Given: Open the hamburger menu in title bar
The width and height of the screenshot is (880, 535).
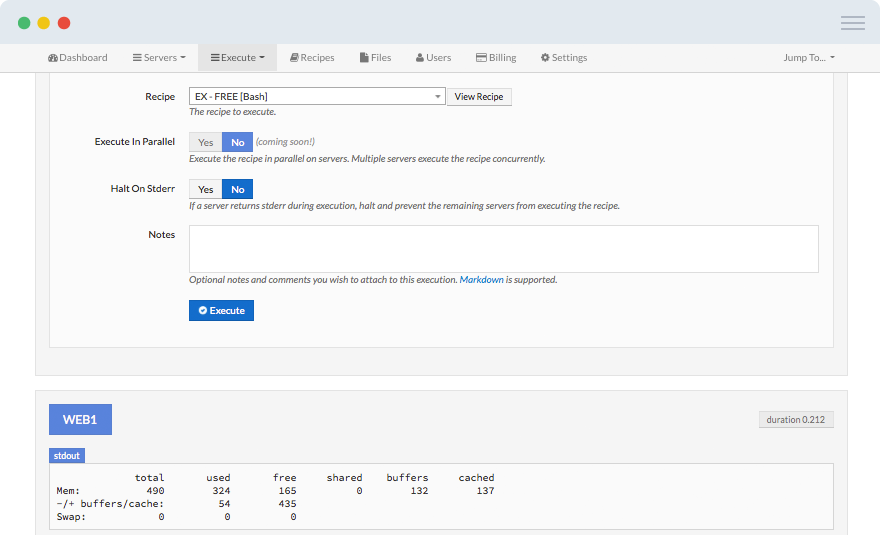Looking at the screenshot, I should point(852,23).
